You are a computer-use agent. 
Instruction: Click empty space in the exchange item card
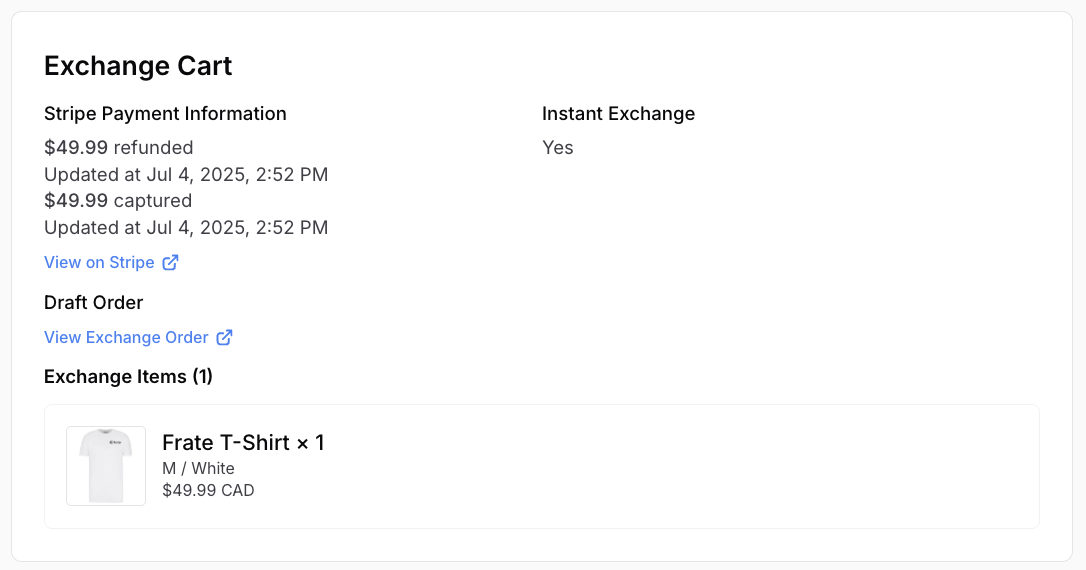pyautogui.click(x=700, y=466)
